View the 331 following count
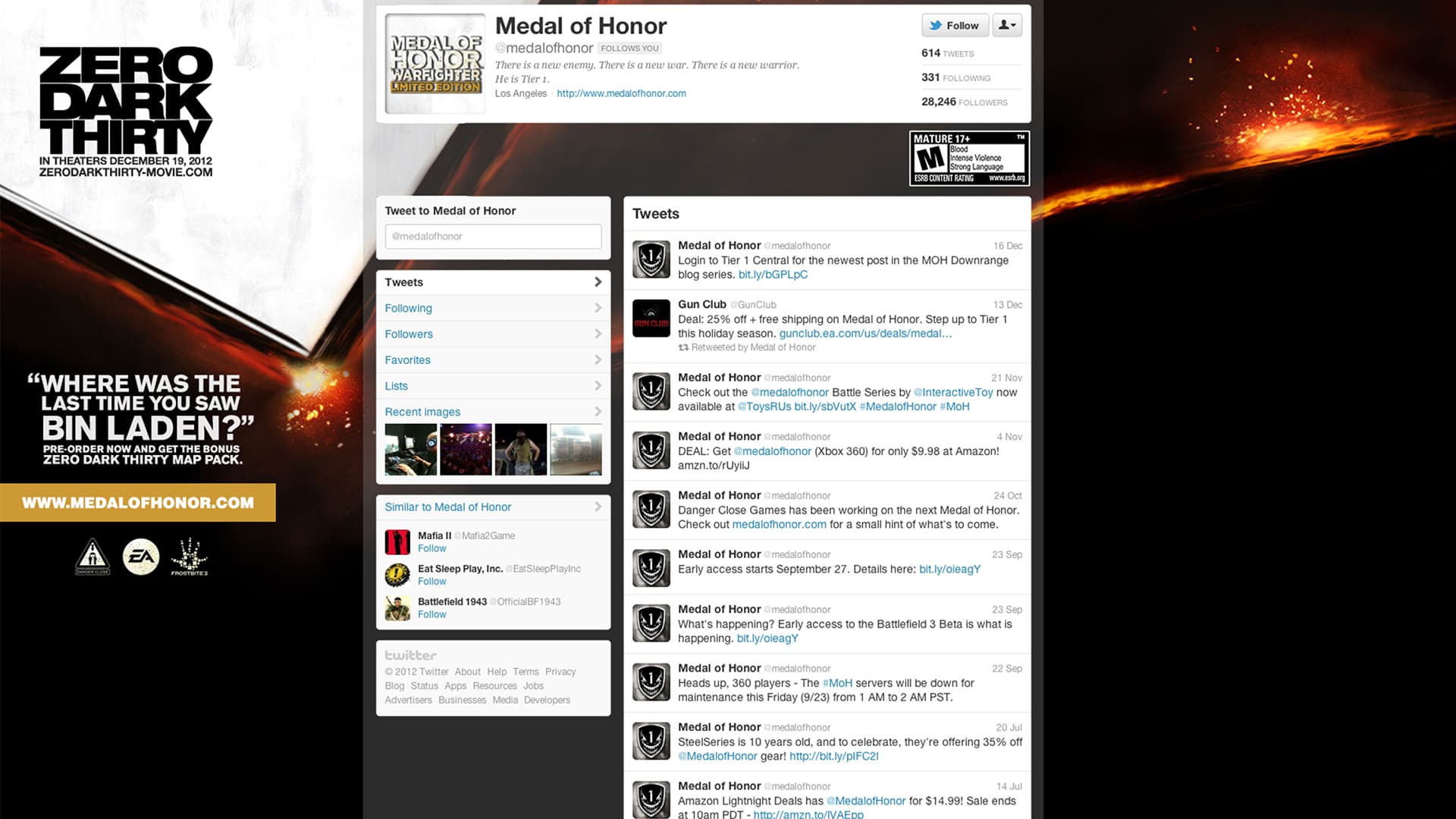Viewport: 1456px width, 819px height. click(x=955, y=77)
